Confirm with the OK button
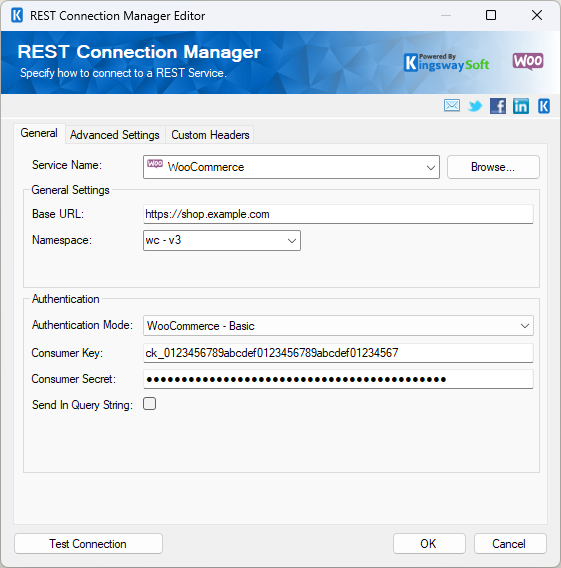This screenshot has height=568, width=561. (429, 543)
